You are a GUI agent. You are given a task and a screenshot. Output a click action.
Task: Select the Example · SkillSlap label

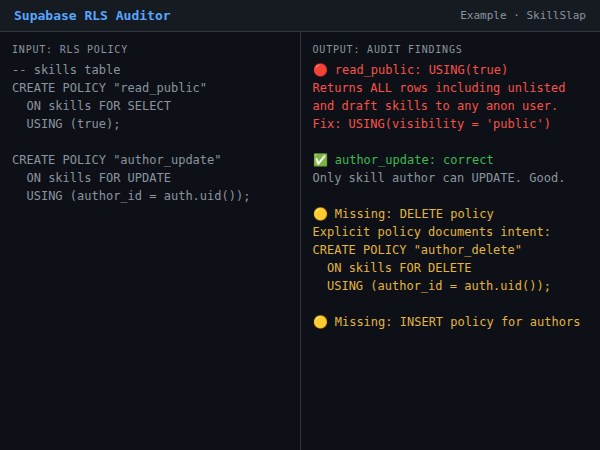523,16
